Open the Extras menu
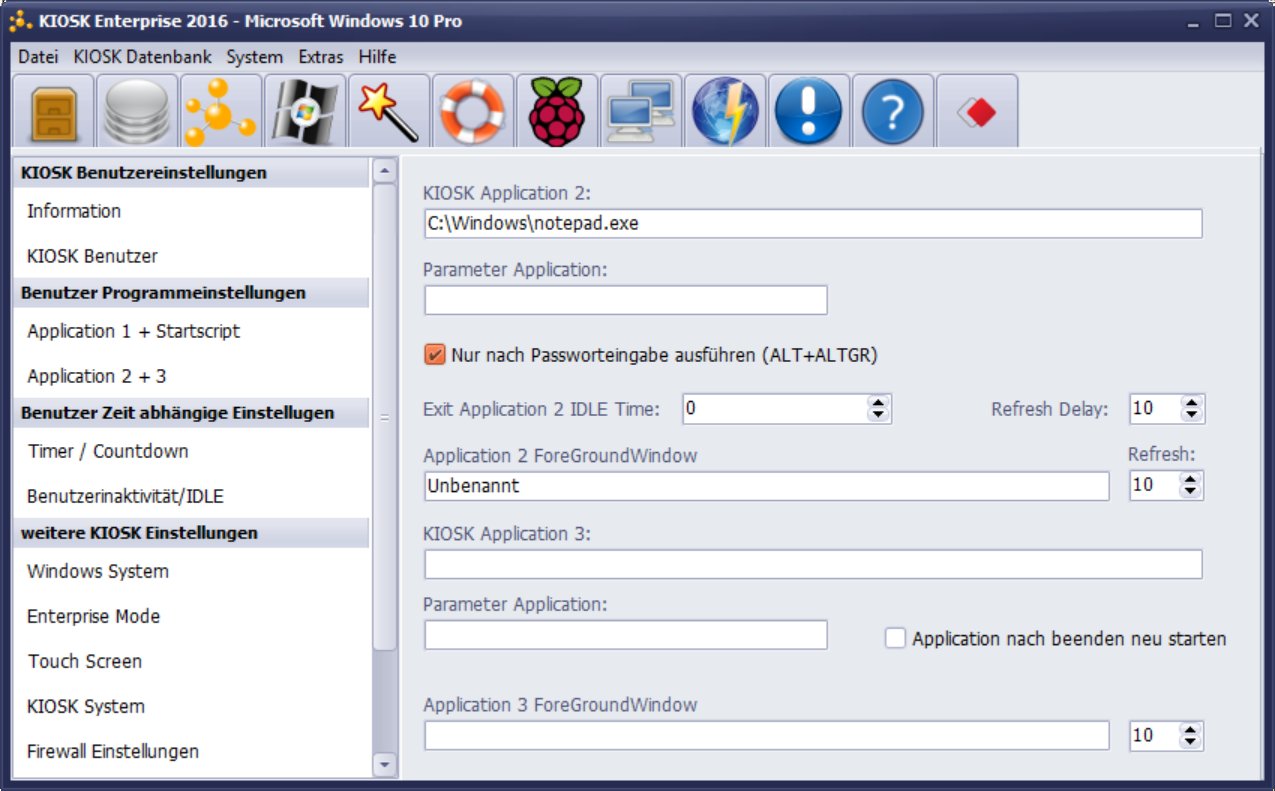 [320, 57]
